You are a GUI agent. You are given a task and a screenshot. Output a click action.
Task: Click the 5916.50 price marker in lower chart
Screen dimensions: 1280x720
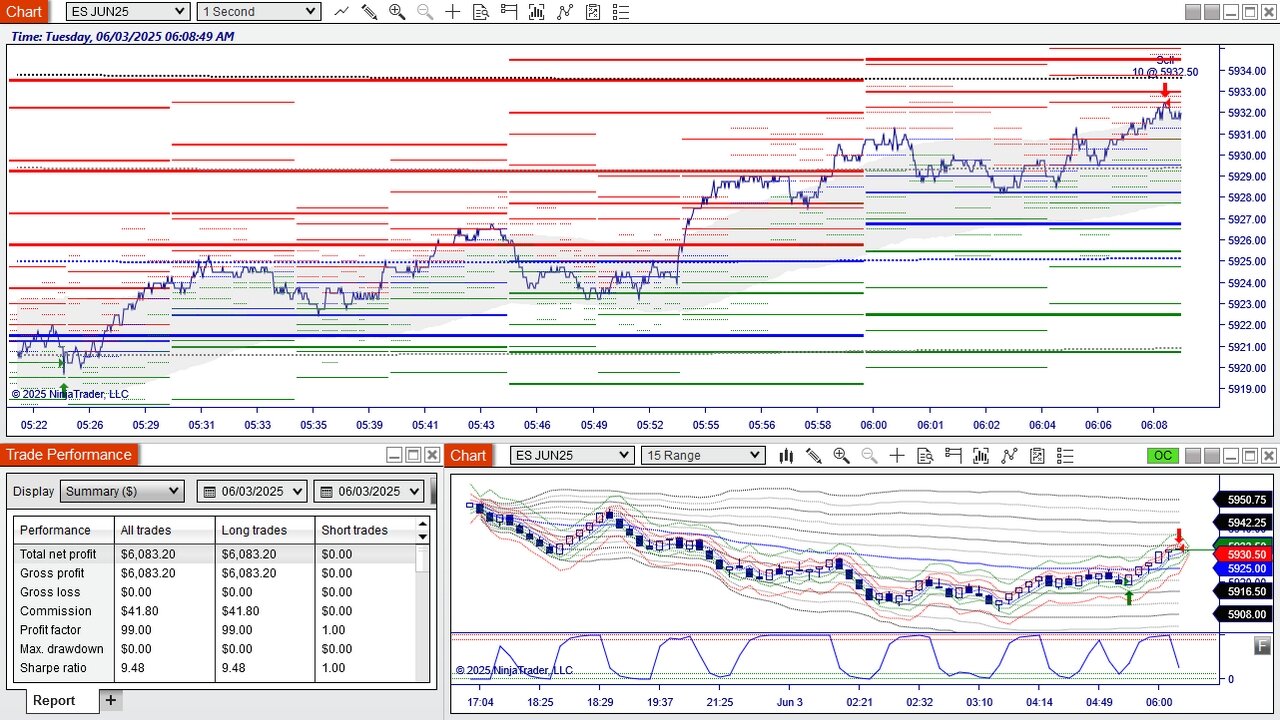click(1243, 591)
